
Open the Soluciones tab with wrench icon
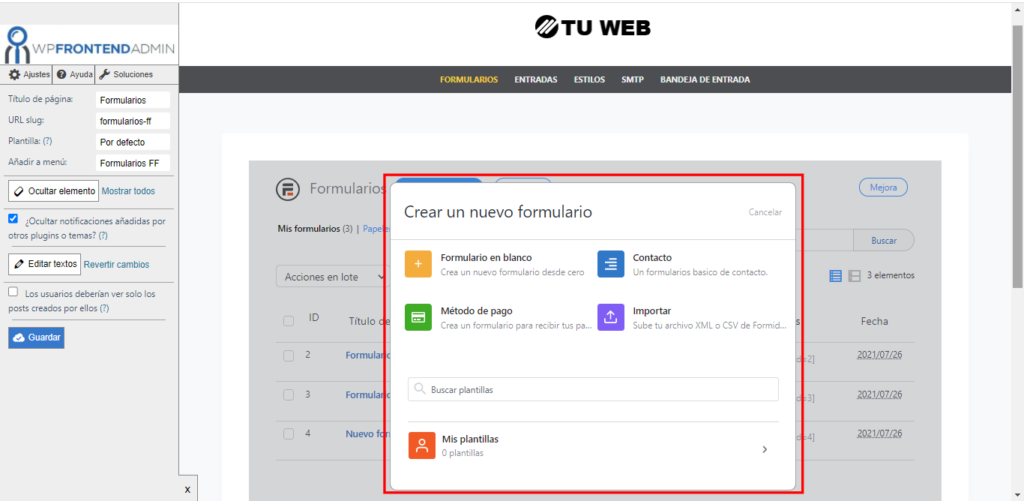(x=127, y=75)
